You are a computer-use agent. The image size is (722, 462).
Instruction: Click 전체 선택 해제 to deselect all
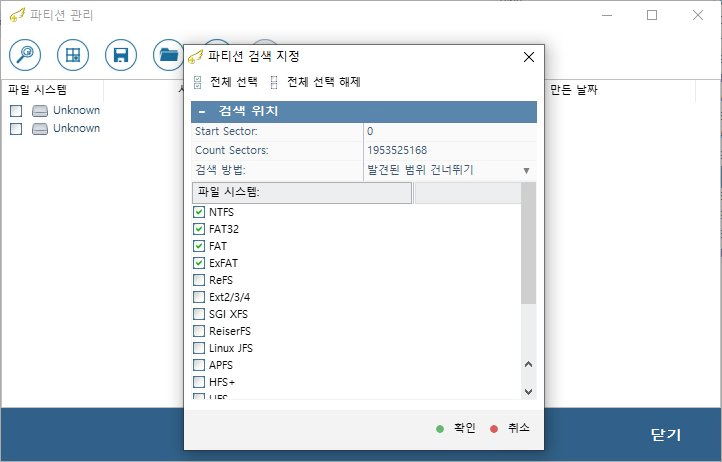(324, 82)
